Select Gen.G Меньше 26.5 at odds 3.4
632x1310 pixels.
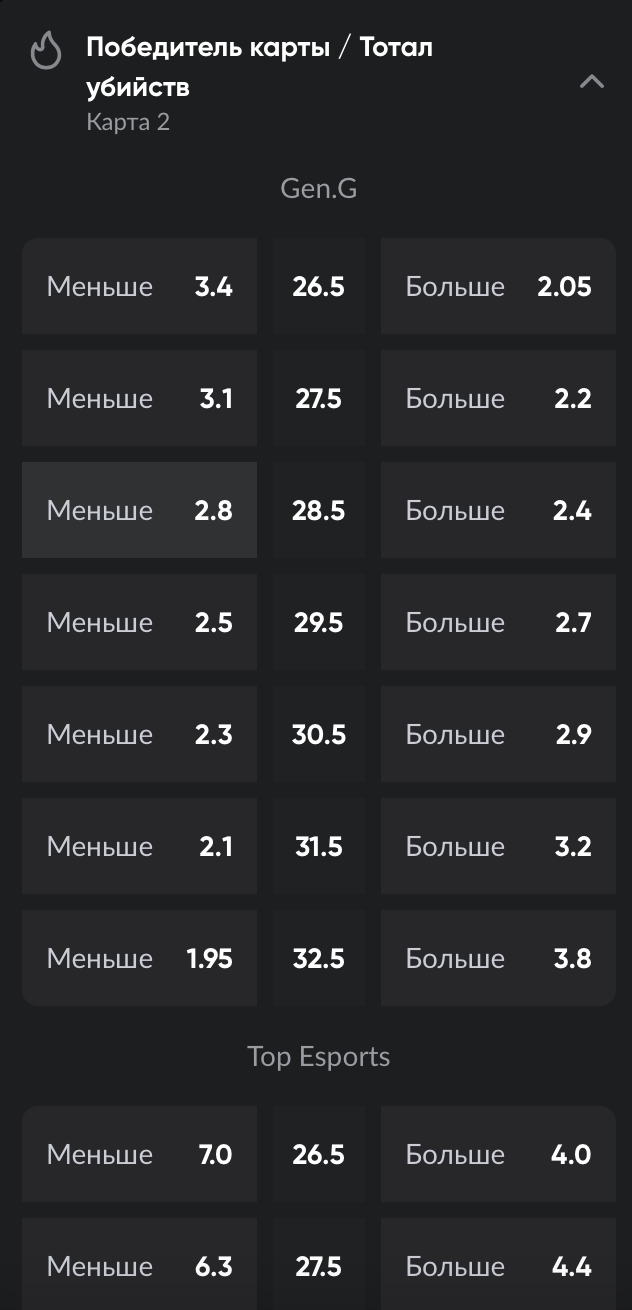pos(139,286)
